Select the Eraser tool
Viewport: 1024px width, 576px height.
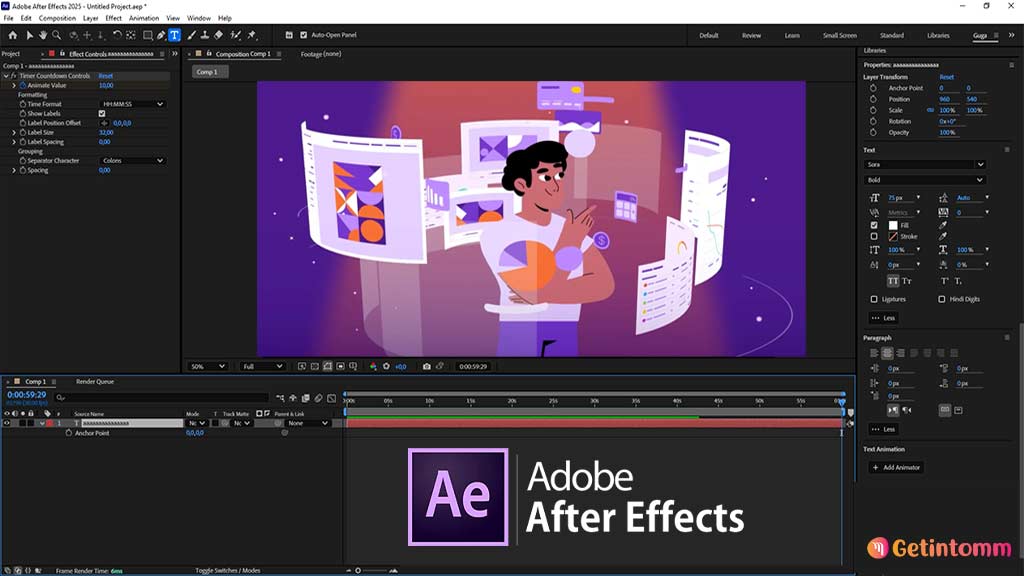click(x=219, y=35)
